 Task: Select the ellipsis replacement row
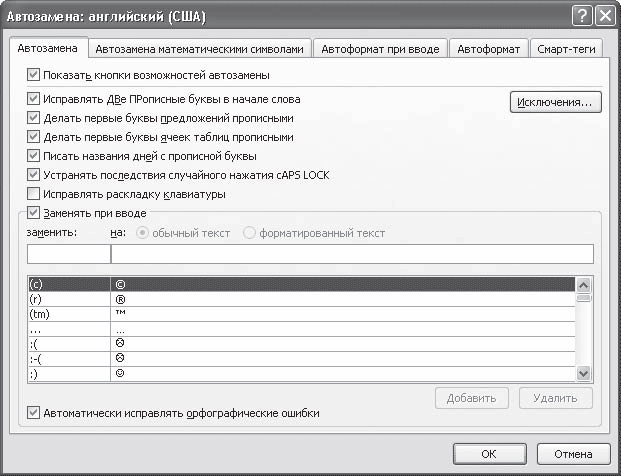(x=302, y=329)
